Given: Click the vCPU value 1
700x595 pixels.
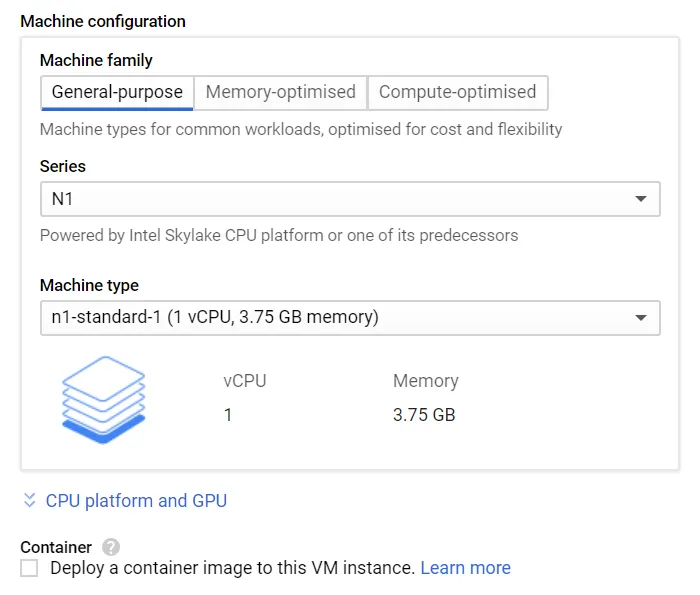Looking at the screenshot, I should tap(228, 415).
